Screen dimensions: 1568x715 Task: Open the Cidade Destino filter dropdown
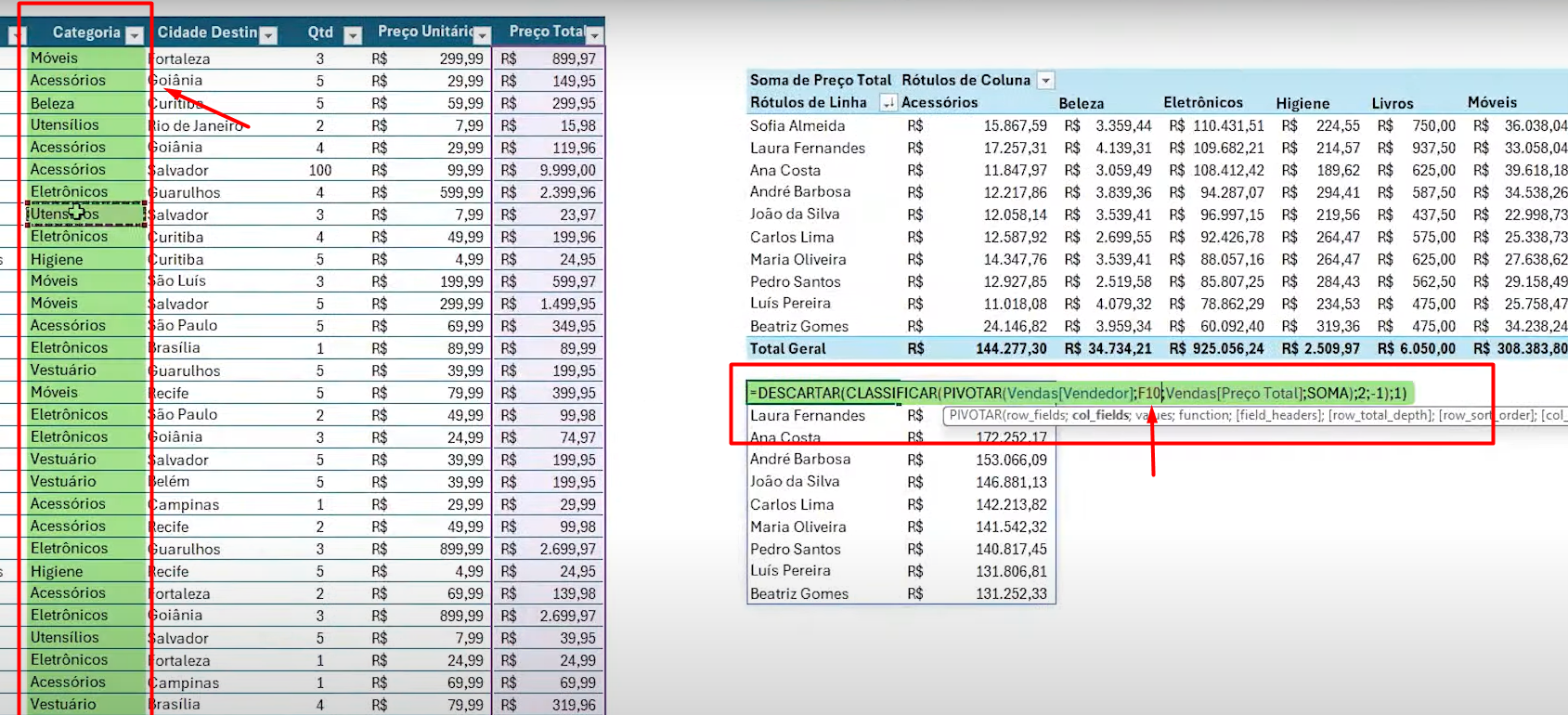pos(268,35)
